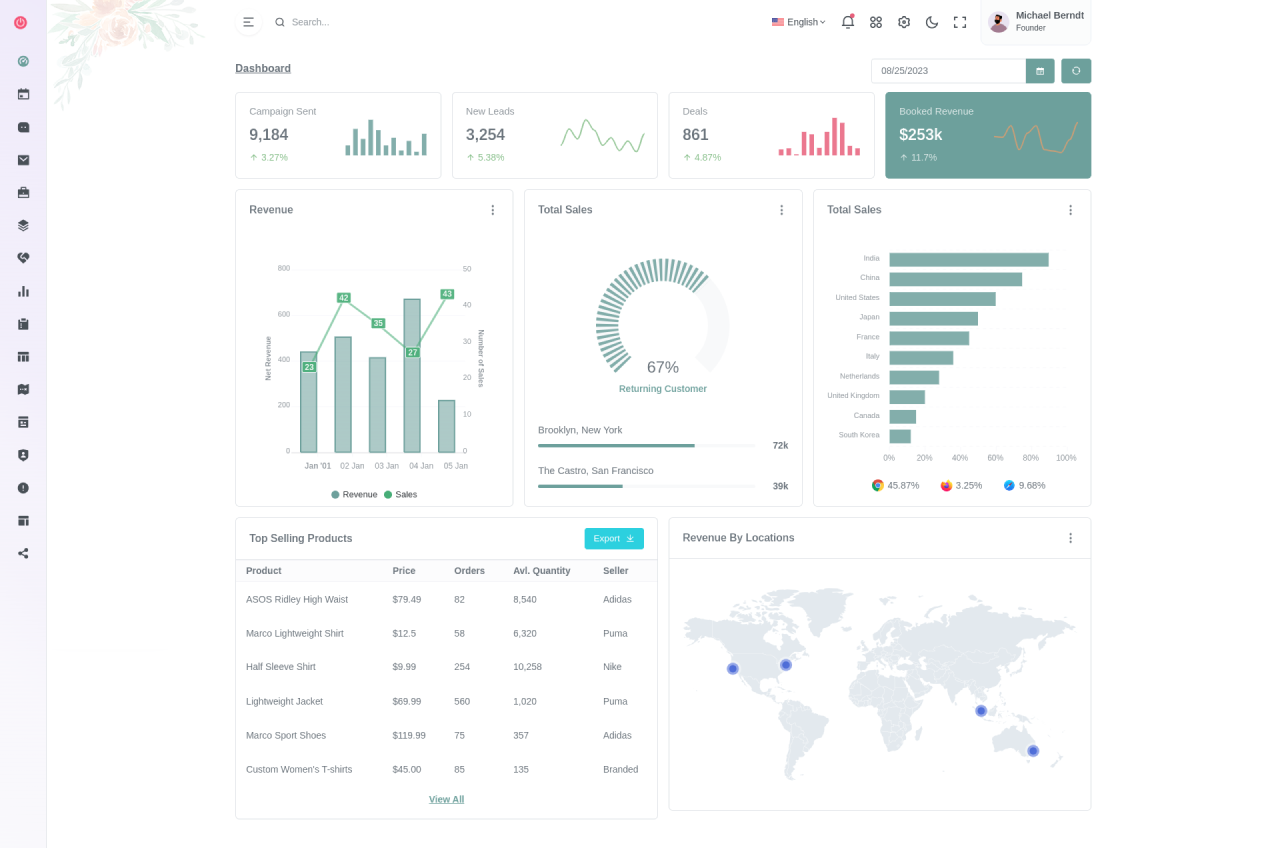Viewport: 1280px width, 848px height.
Task: Open country Total Sales card three-dot menu
Action: 1070,210
